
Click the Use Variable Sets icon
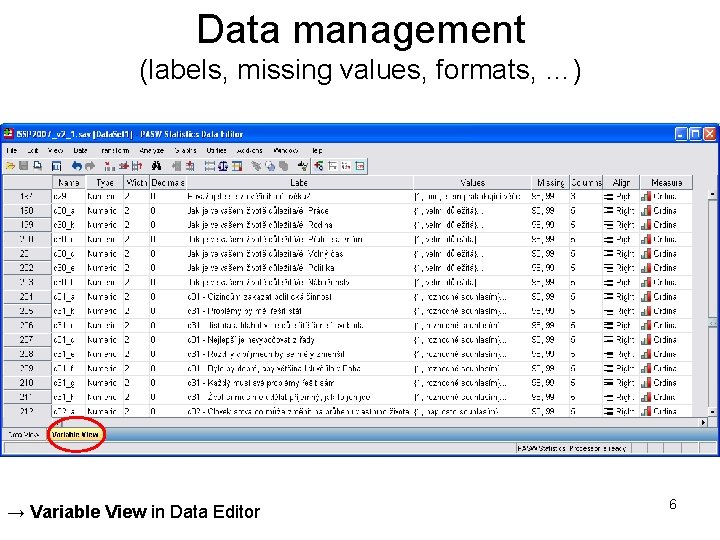270,166
